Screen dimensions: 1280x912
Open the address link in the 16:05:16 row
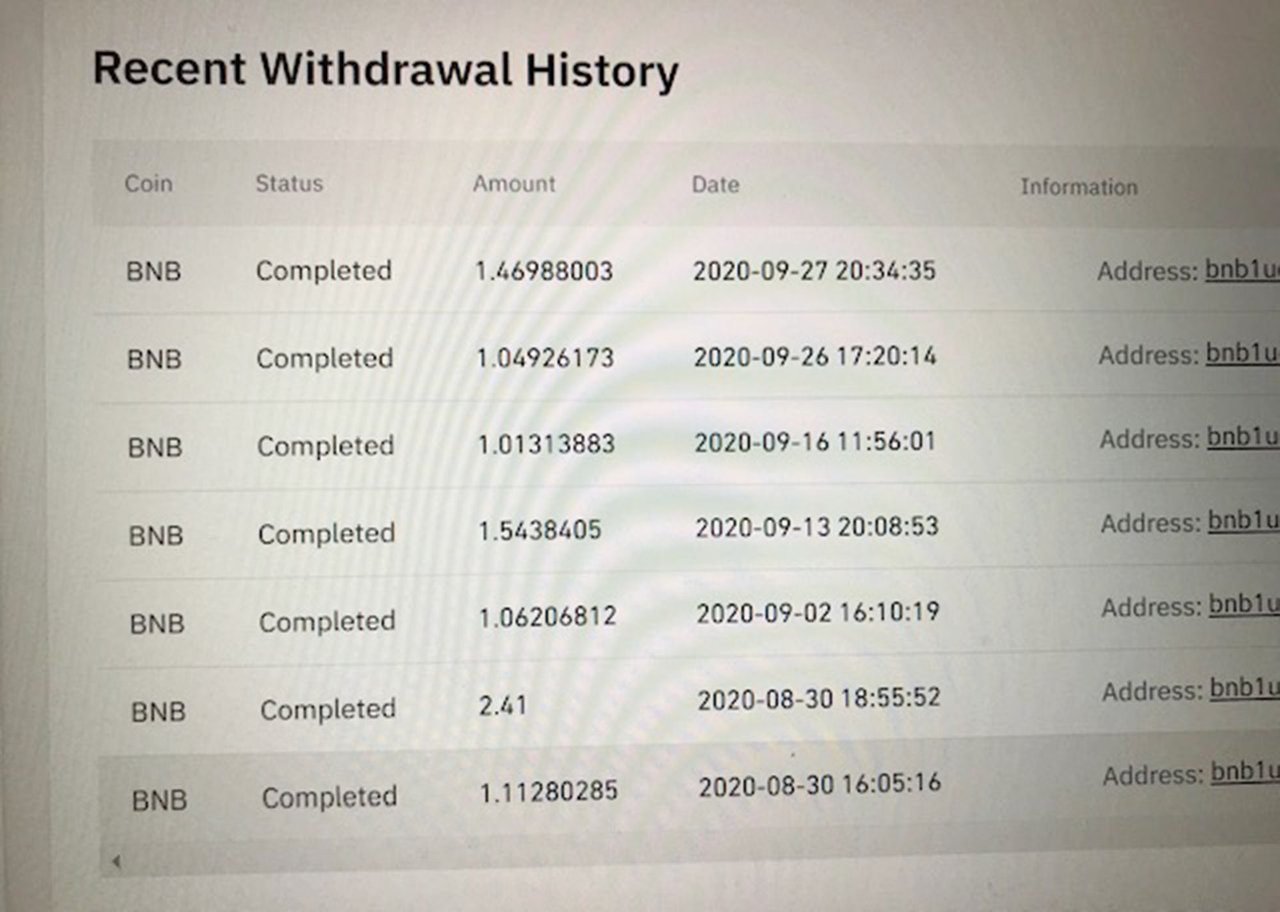(x=1245, y=773)
